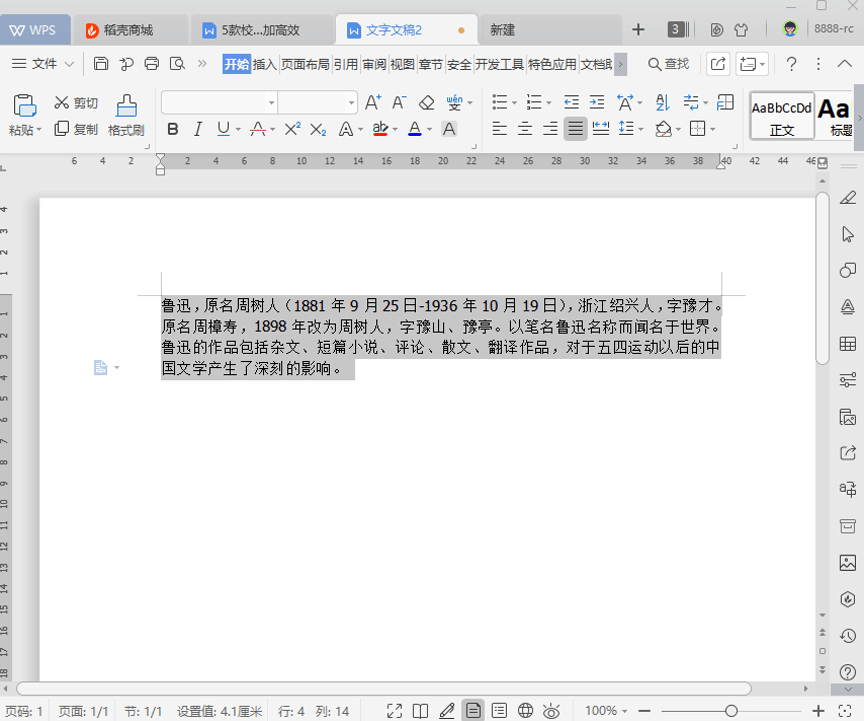Click the highlight color ab swatch

pyautogui.click(x=380, y=130)
